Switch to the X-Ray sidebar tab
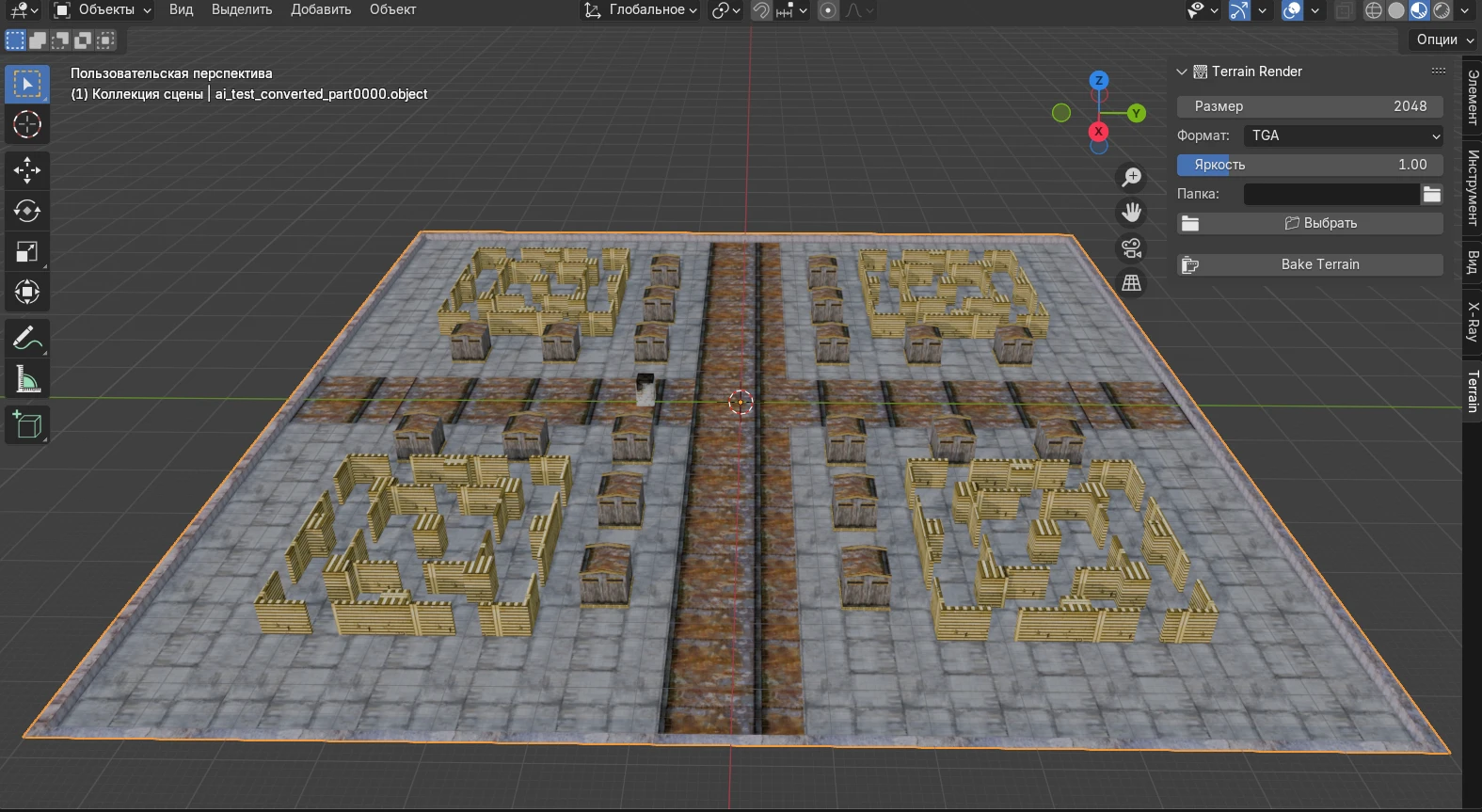1482x812 pixels. coord(1473,321)
